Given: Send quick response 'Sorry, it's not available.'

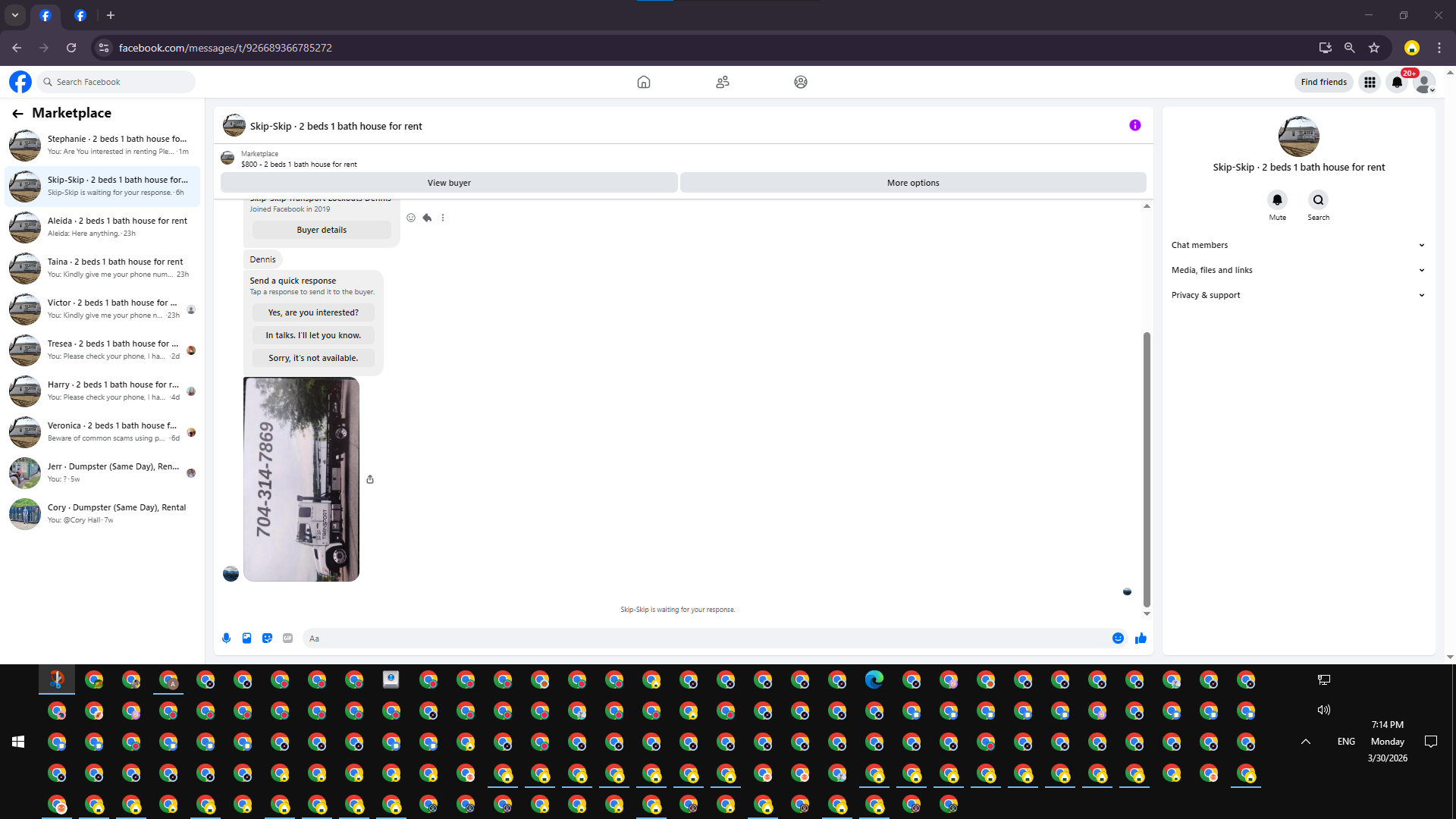Looking at the screenshot, I should coord(313,358).
